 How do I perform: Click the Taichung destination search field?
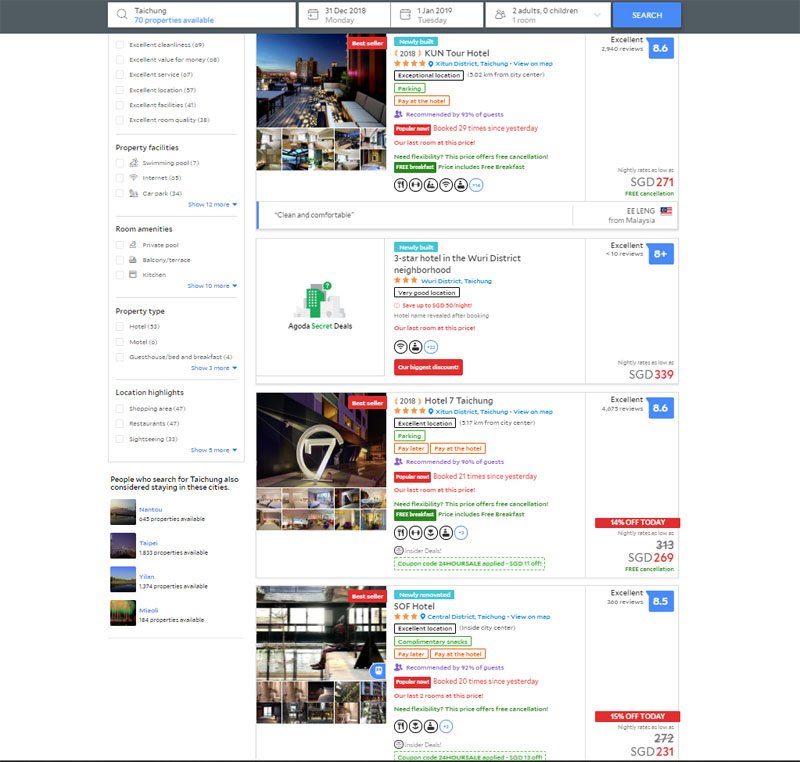(x=202, y=15)
